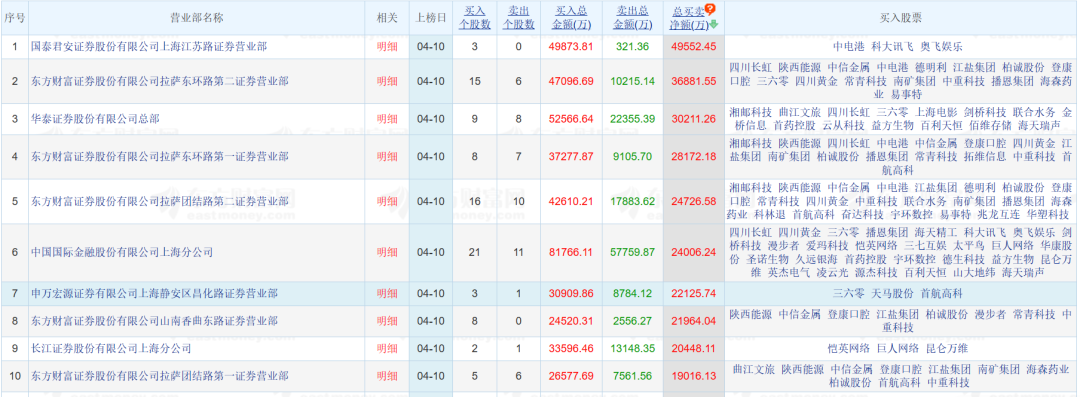This screenshot has height=397, width=1080.
Task: Select 昆仑万维 stock in row 9
Action: pyautogui.click(x=946, y=348)
